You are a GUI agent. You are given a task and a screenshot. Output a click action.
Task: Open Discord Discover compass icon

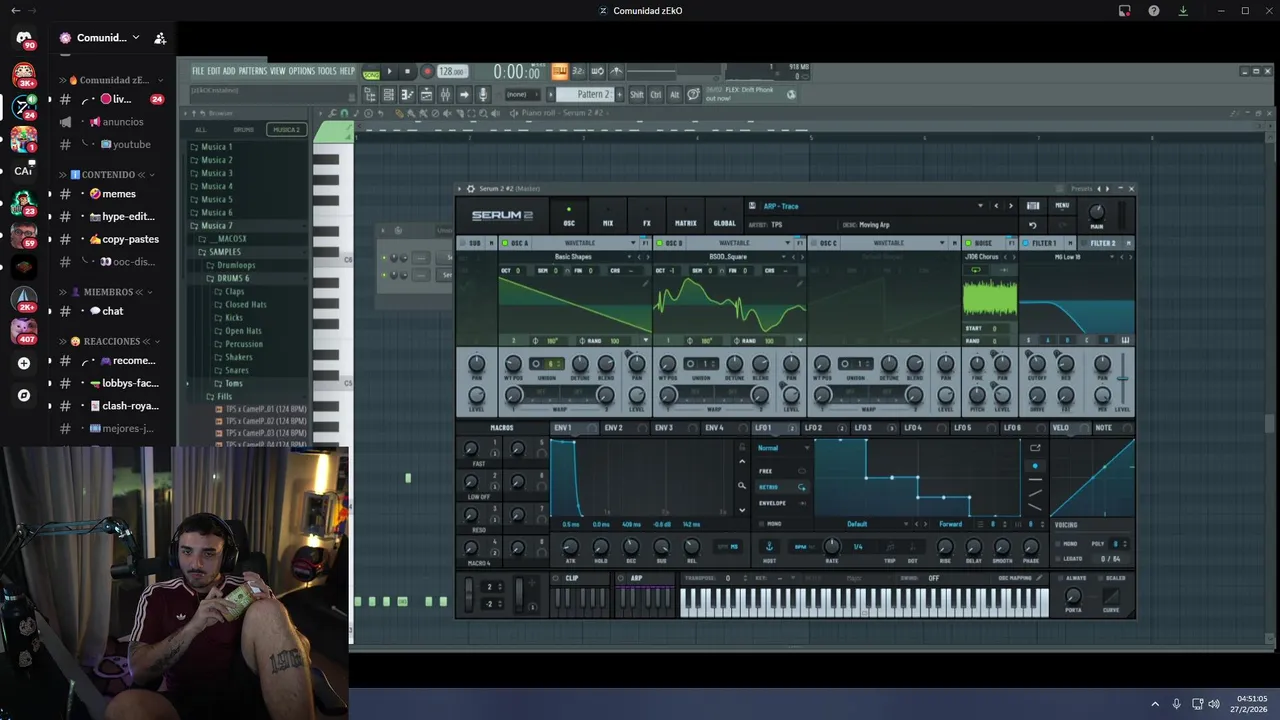click(x=24, y=395)
